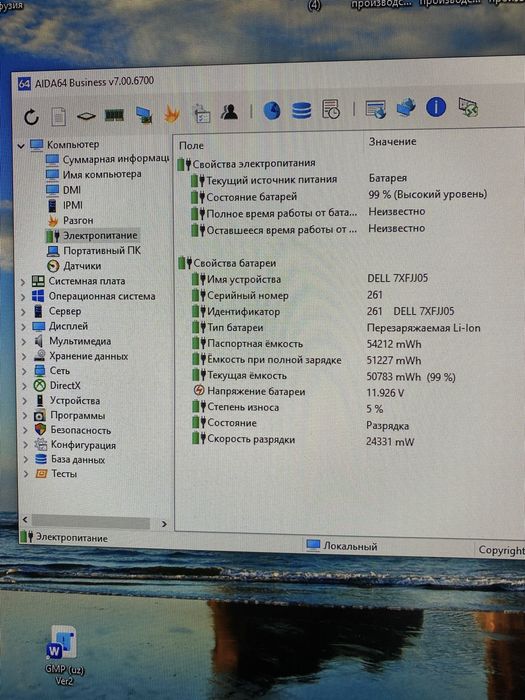The height and width of the screenshot is (700, 525).
Task: Click the tree horizontal scrollbar thumb
Action: tap(91, 523)
